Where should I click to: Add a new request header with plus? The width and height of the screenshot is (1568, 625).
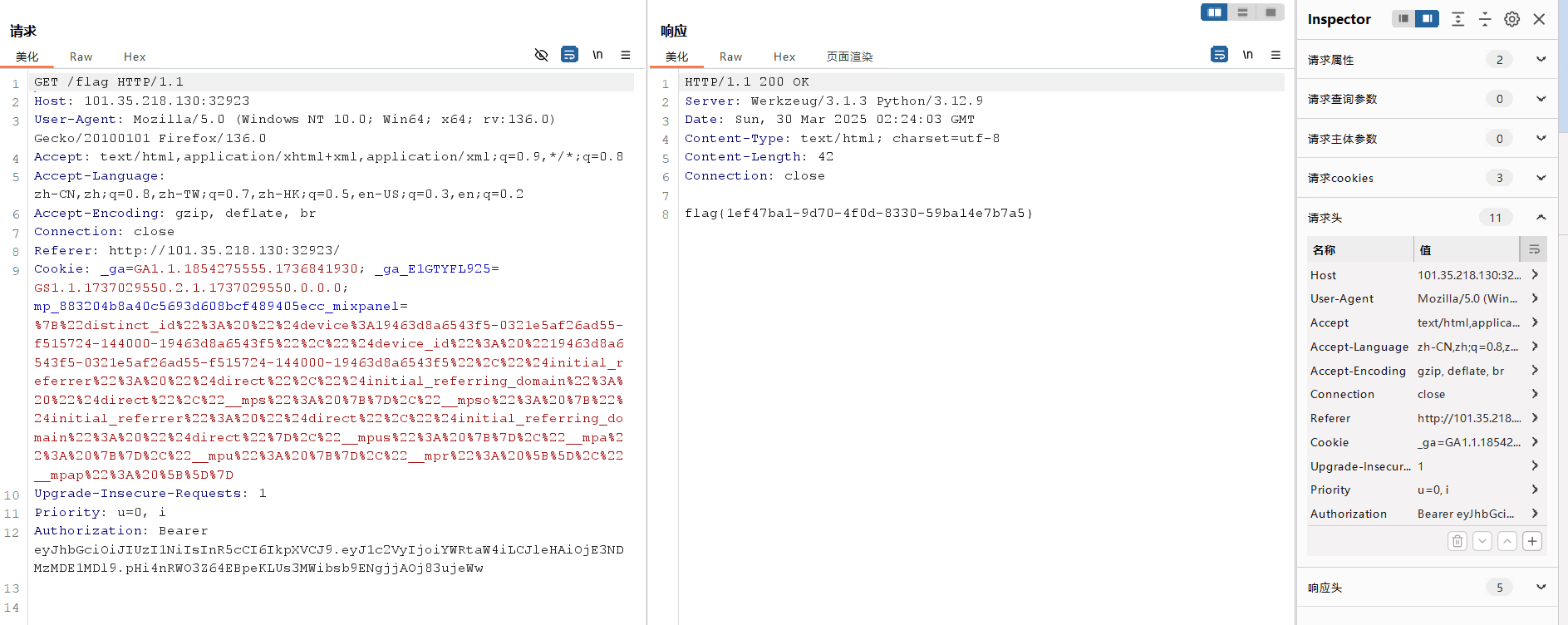[x=1532, y=541]
